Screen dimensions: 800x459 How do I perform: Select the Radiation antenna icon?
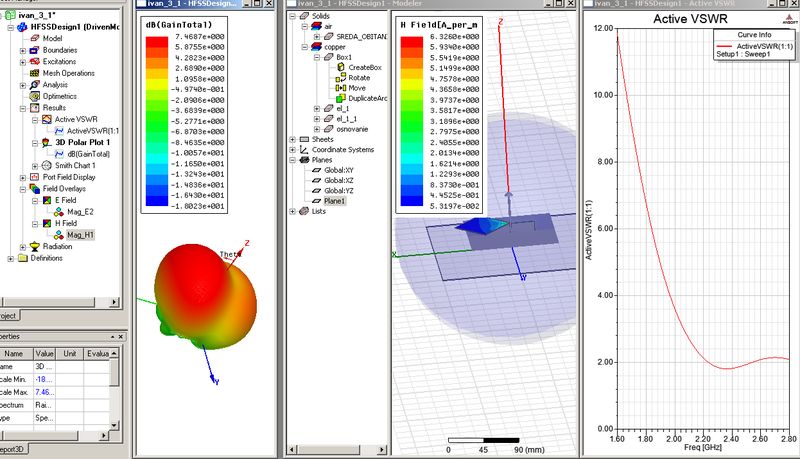[35, 246]
